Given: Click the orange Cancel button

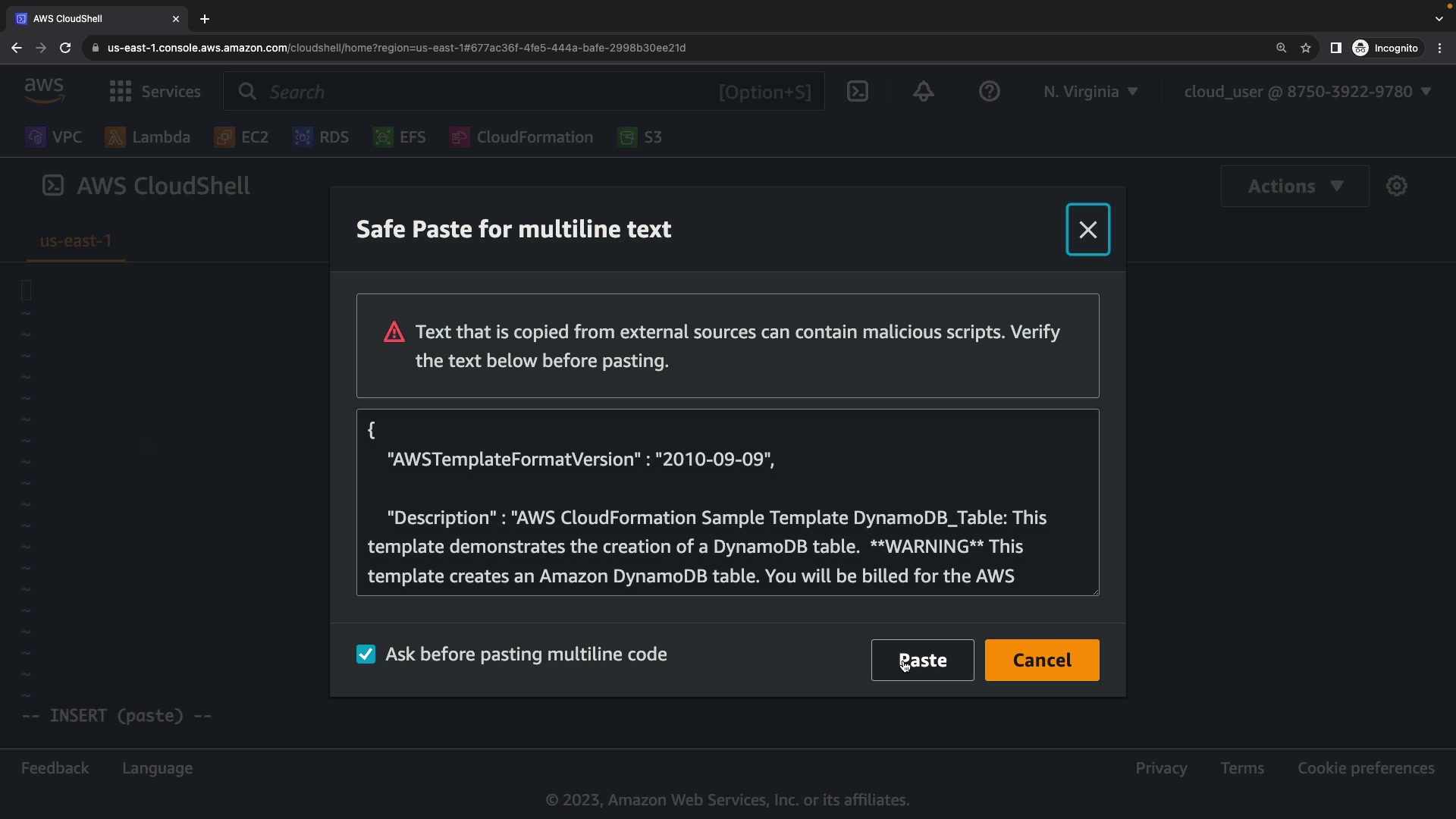Looking at the screenshot, I should pyautogui.click(x=1041, y=661).
